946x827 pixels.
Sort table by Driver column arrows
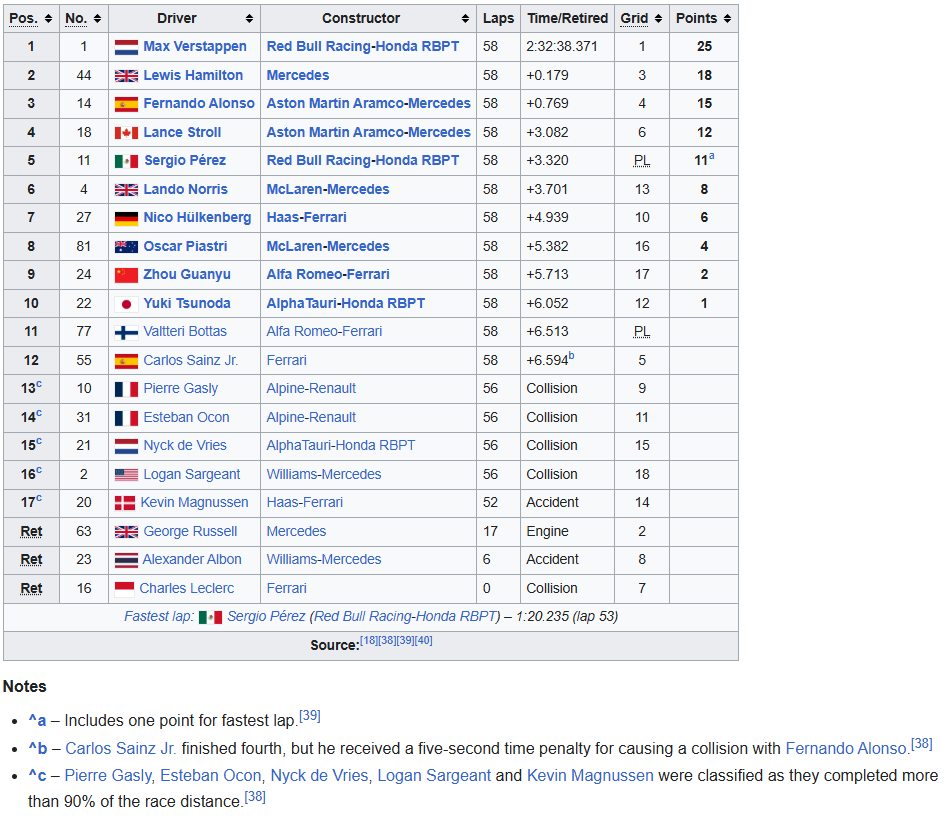[x=249, y=19]
